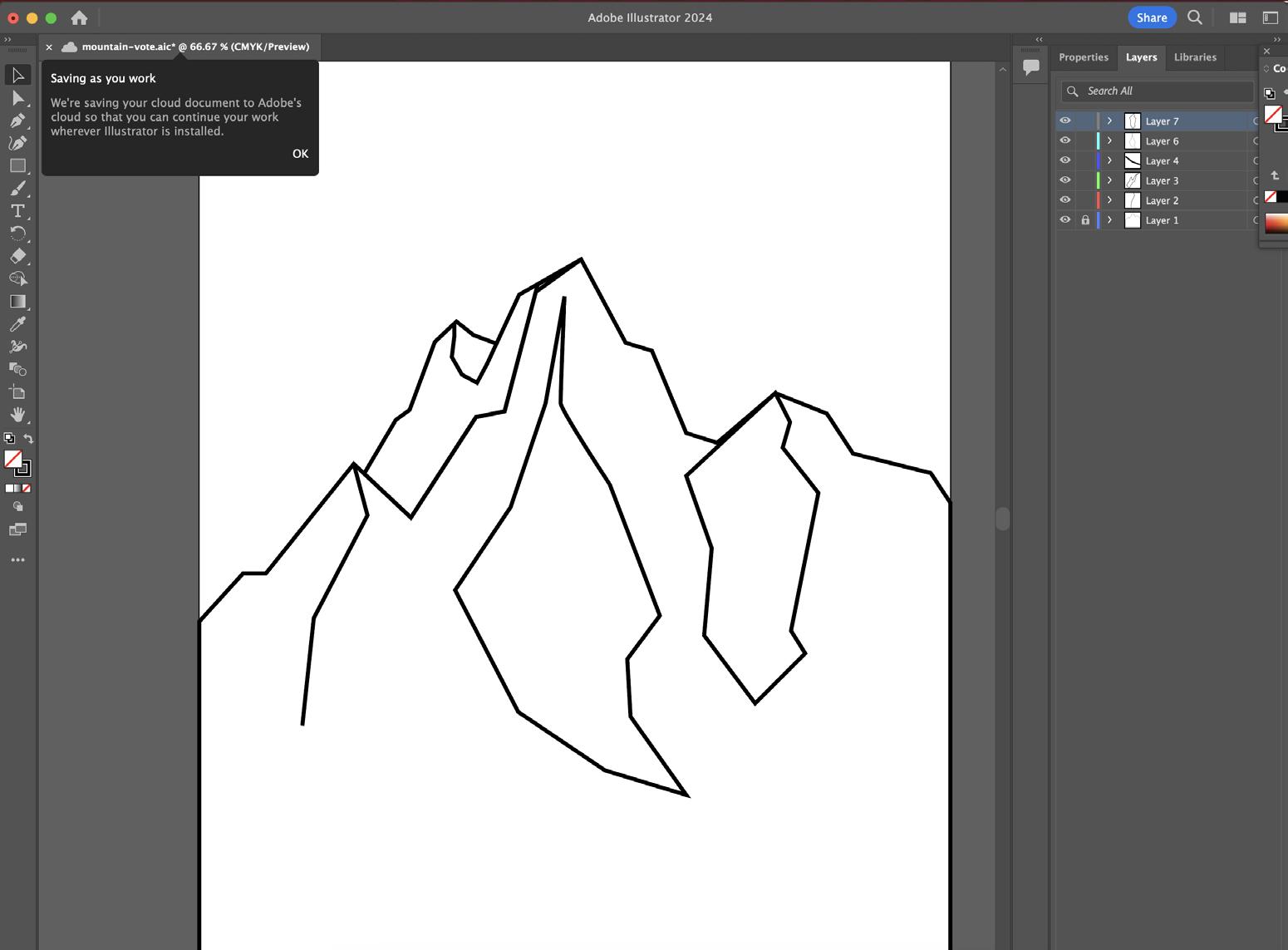Viewport: 1288px width, 950px height.
Task: Select the Layer 2 row name
Action: (1162, 201)
